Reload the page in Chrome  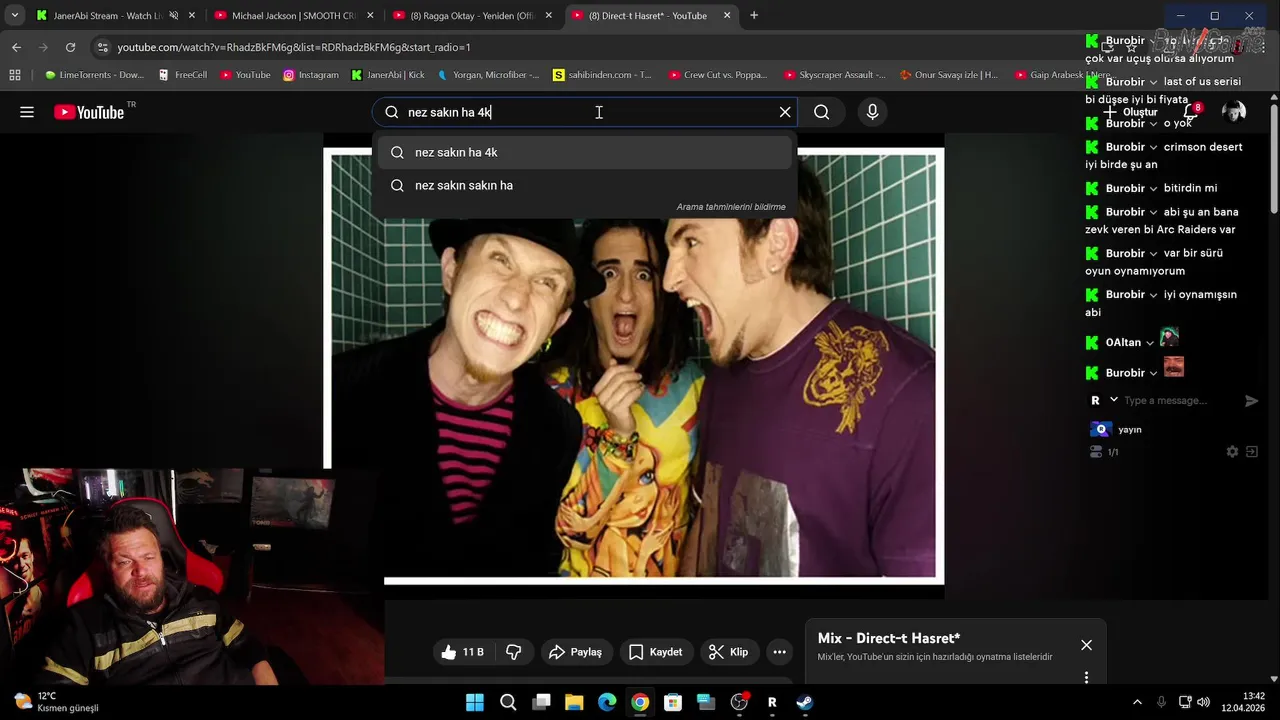click(70, 47)
